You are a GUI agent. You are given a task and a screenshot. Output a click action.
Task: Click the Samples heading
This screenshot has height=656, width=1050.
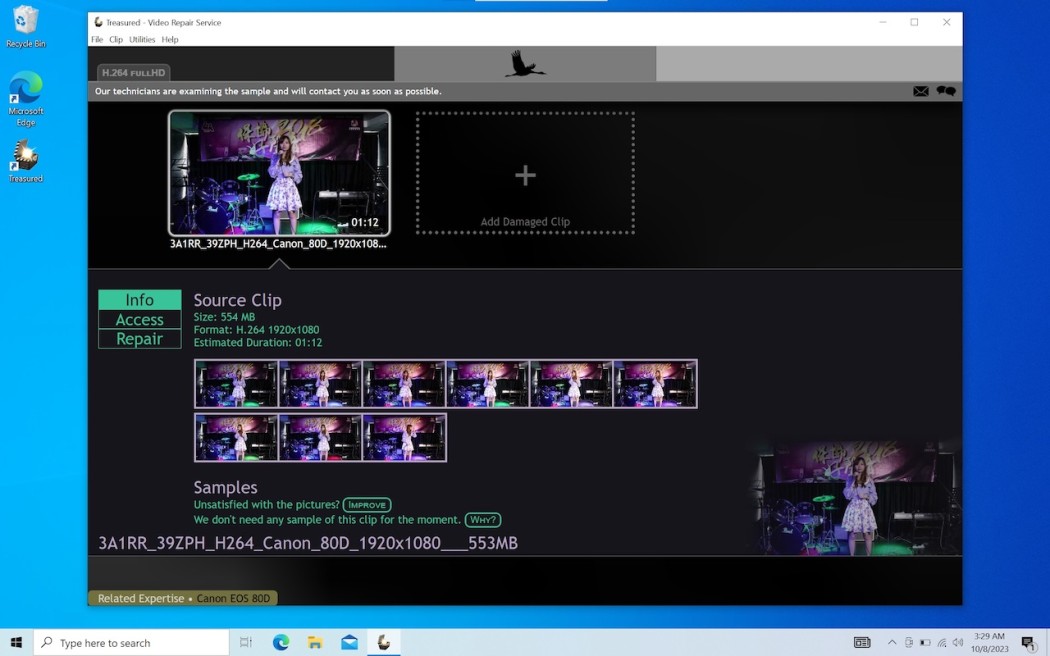226,487
